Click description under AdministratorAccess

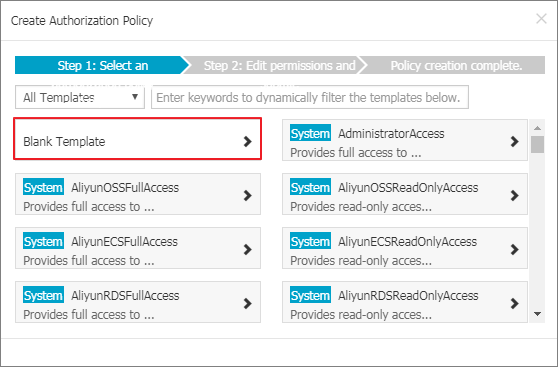pos(356,153)
